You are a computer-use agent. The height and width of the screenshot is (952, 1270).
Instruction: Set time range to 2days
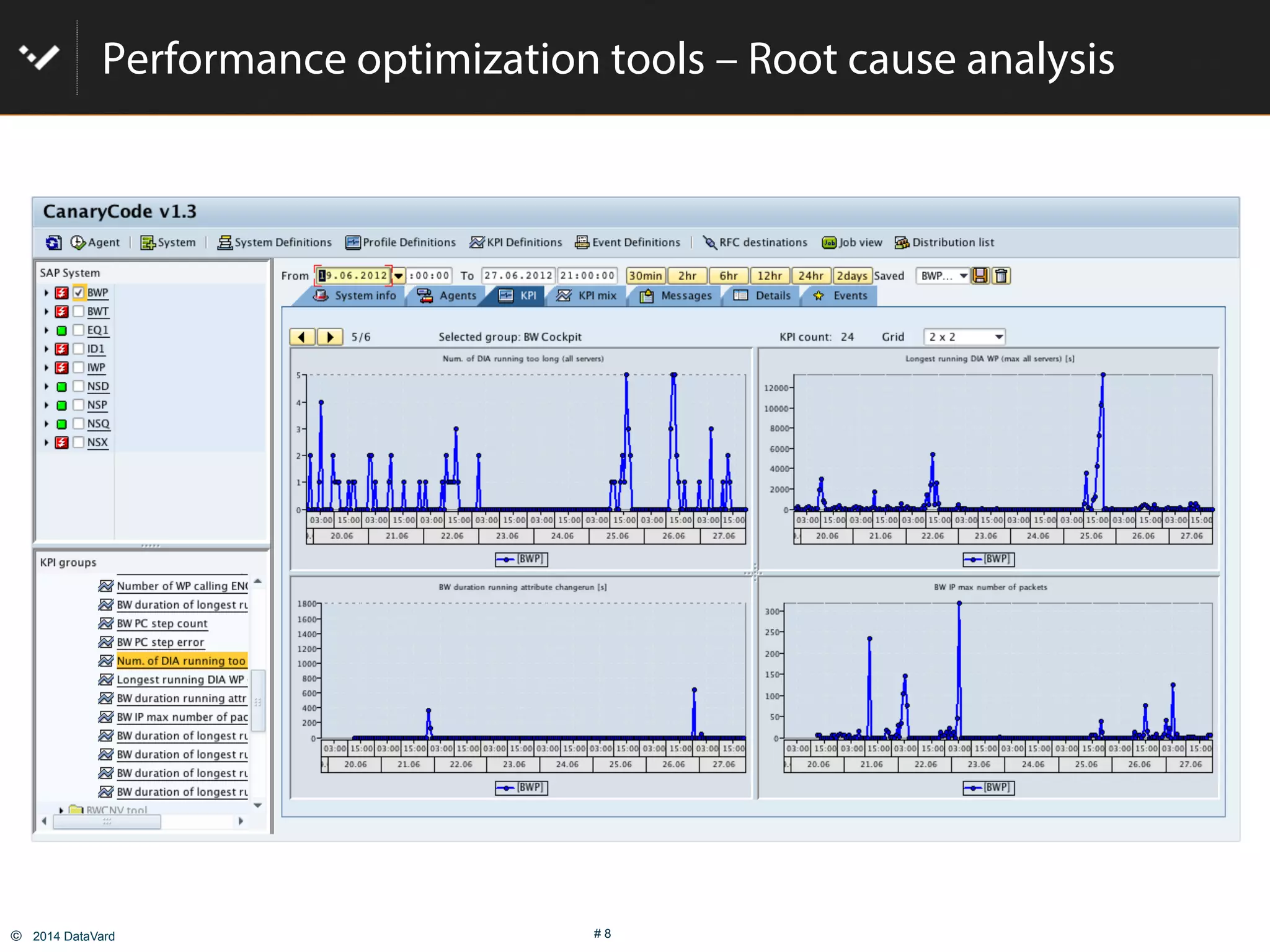pyautogui.click(x=853, y=276)
